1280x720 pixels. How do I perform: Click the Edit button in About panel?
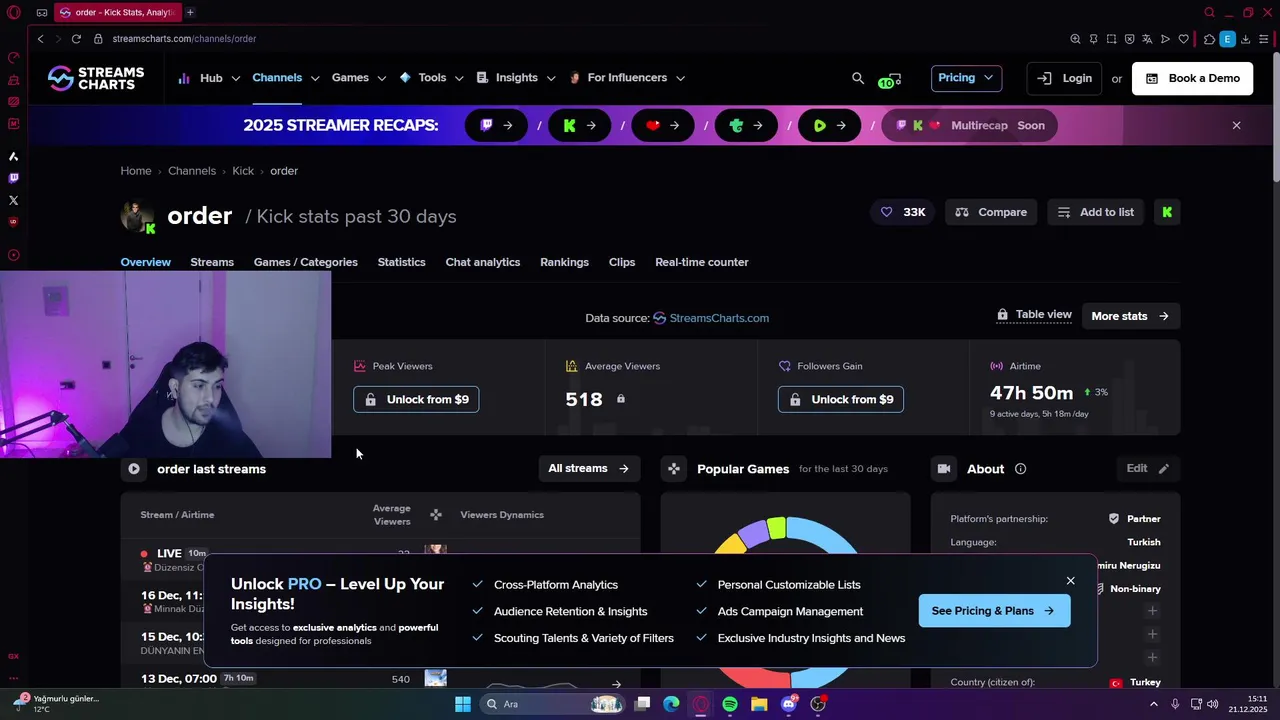1147,469
